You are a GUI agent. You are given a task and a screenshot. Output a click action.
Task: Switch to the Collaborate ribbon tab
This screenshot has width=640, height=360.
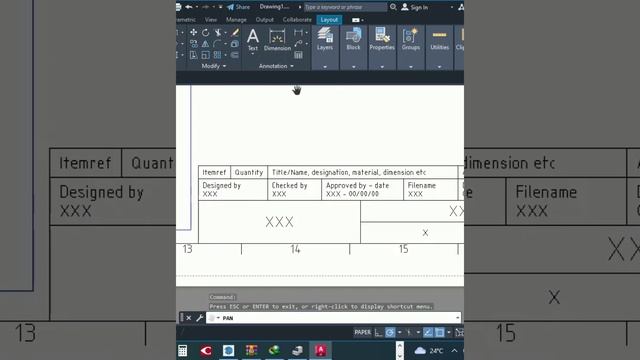click(x=297, y=20)
